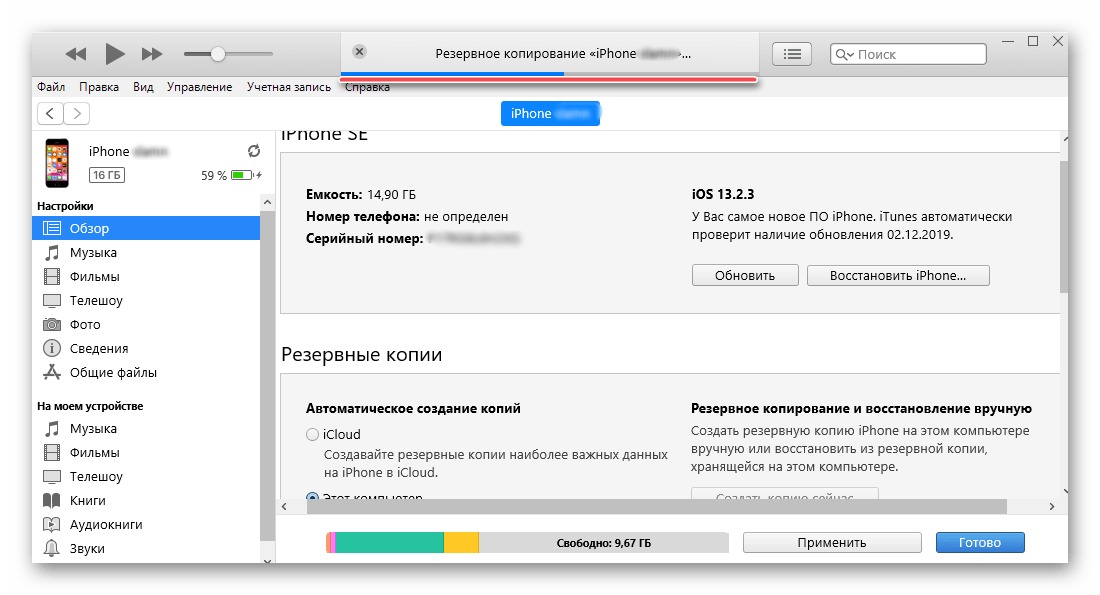Start playback with the play button

[115, 53]
